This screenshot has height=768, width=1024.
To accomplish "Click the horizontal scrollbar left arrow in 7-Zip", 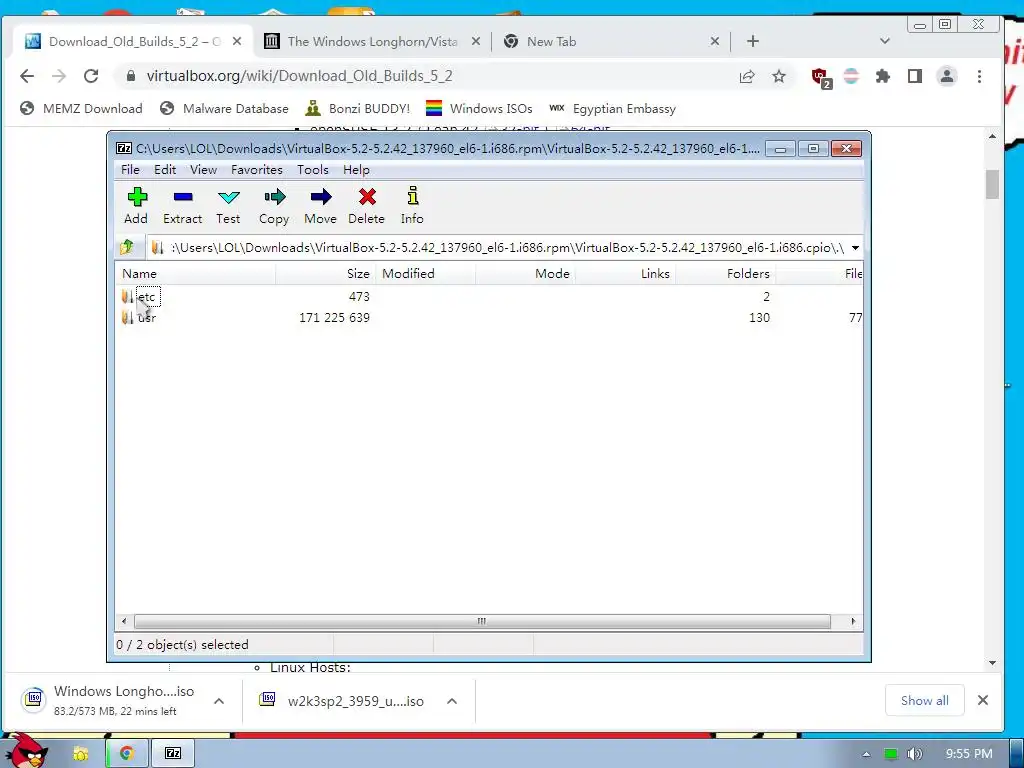I will 124,621.
